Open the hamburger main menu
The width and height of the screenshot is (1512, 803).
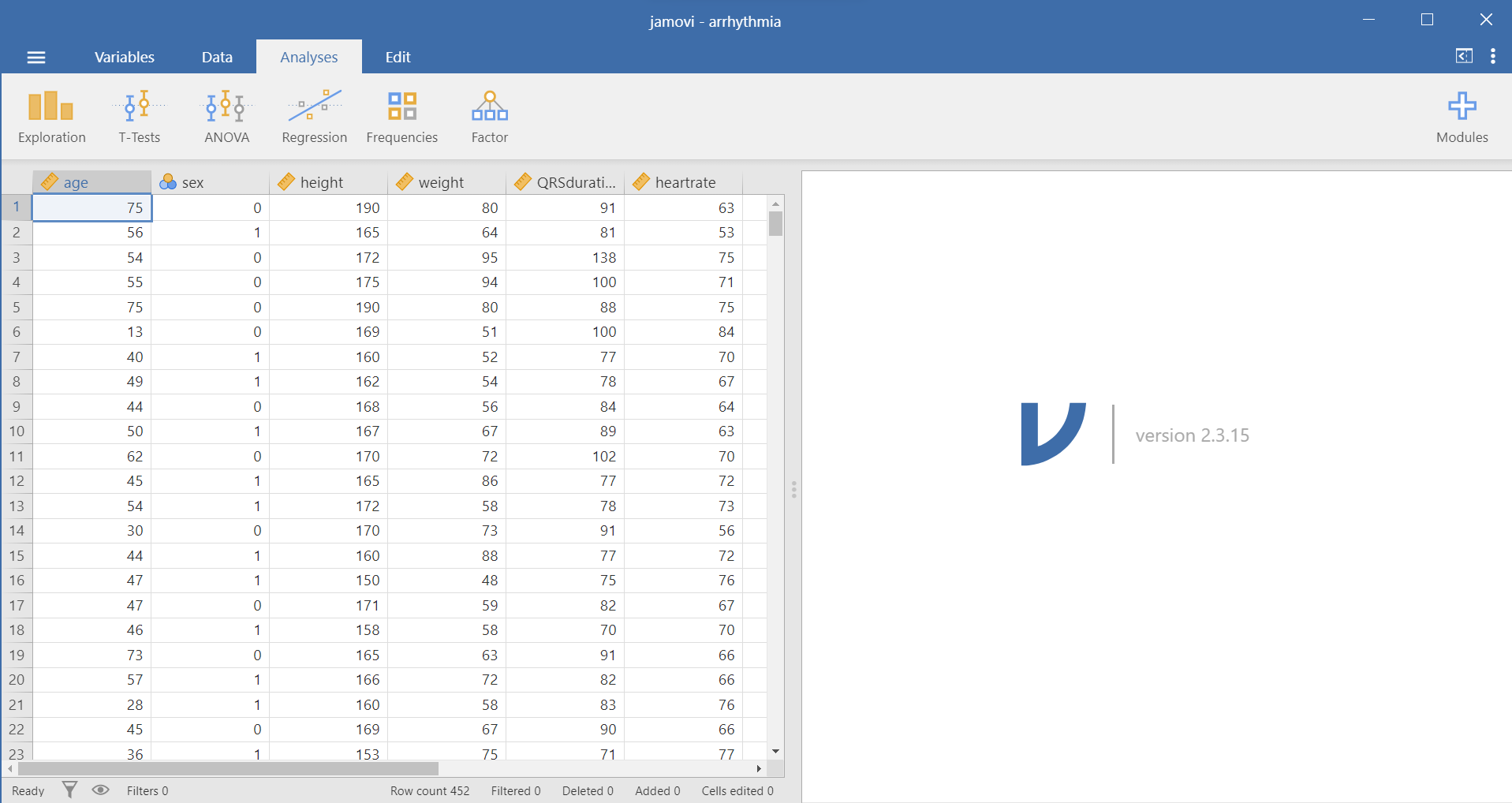point(36,57)
